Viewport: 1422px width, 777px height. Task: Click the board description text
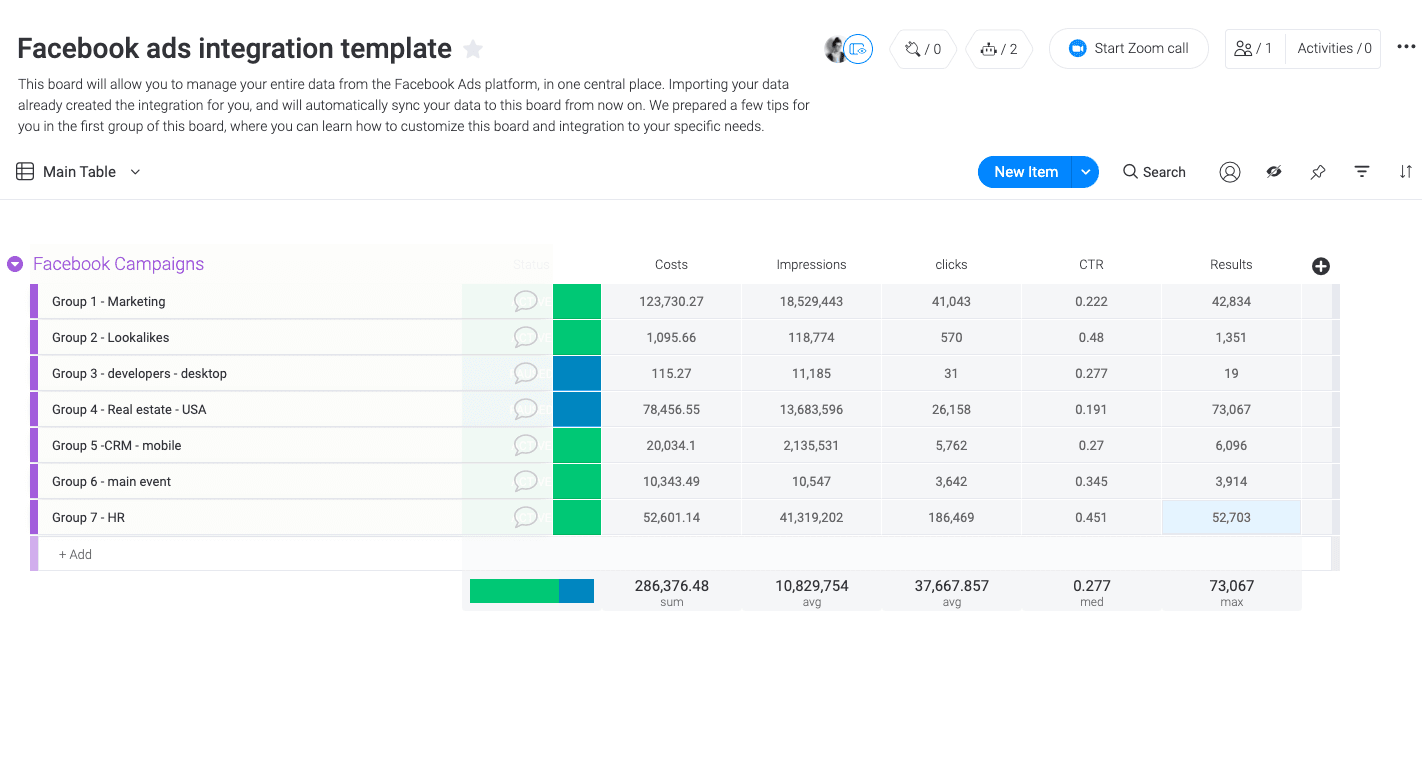point(414,105)
